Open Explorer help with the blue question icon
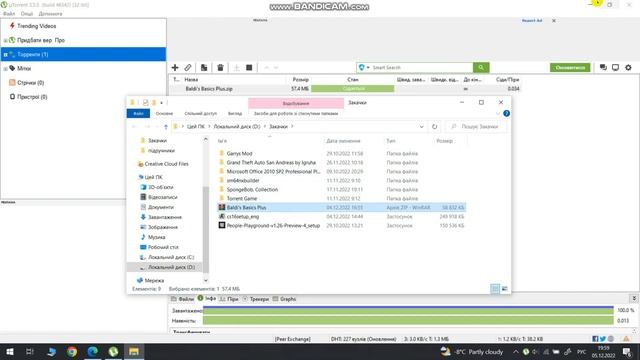 pyautogui.click(x=506, y=113)
